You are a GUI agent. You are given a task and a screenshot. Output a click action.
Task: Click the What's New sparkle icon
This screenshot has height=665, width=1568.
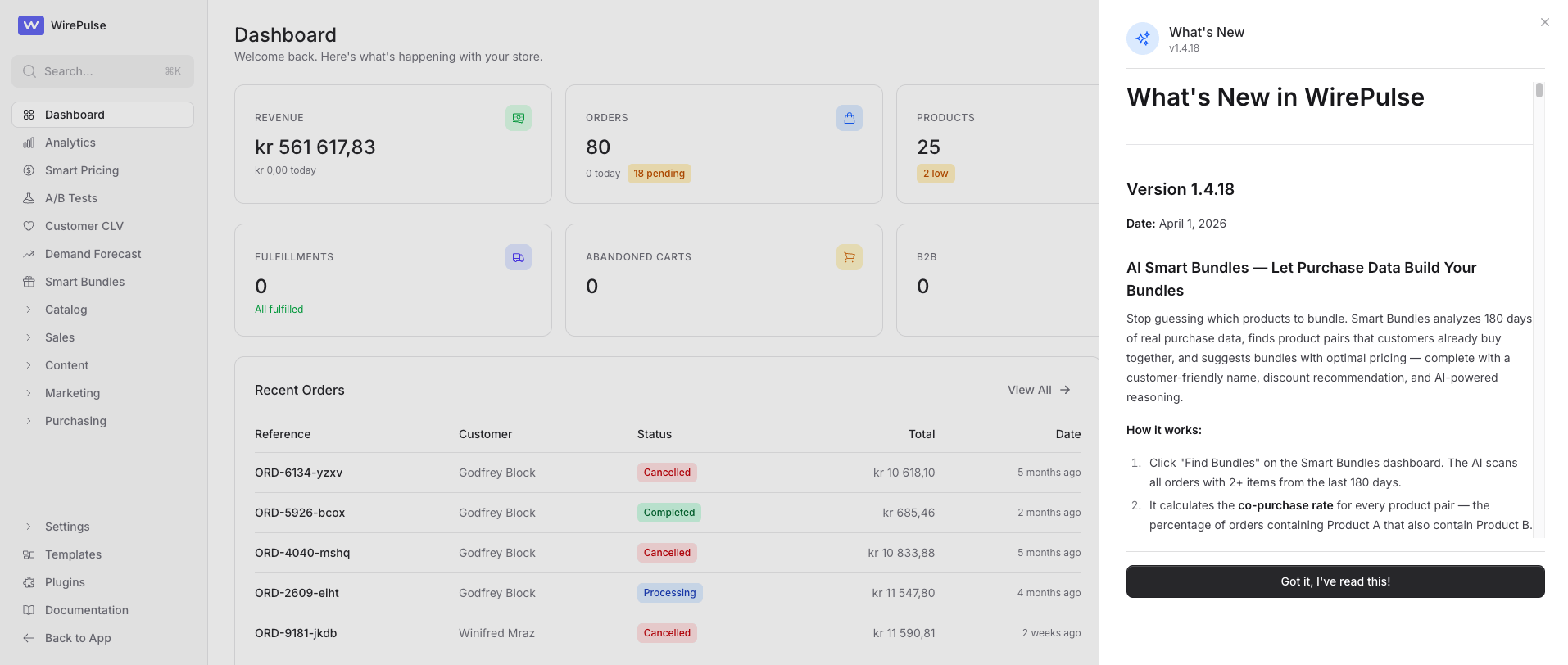tap(1143, 38)
